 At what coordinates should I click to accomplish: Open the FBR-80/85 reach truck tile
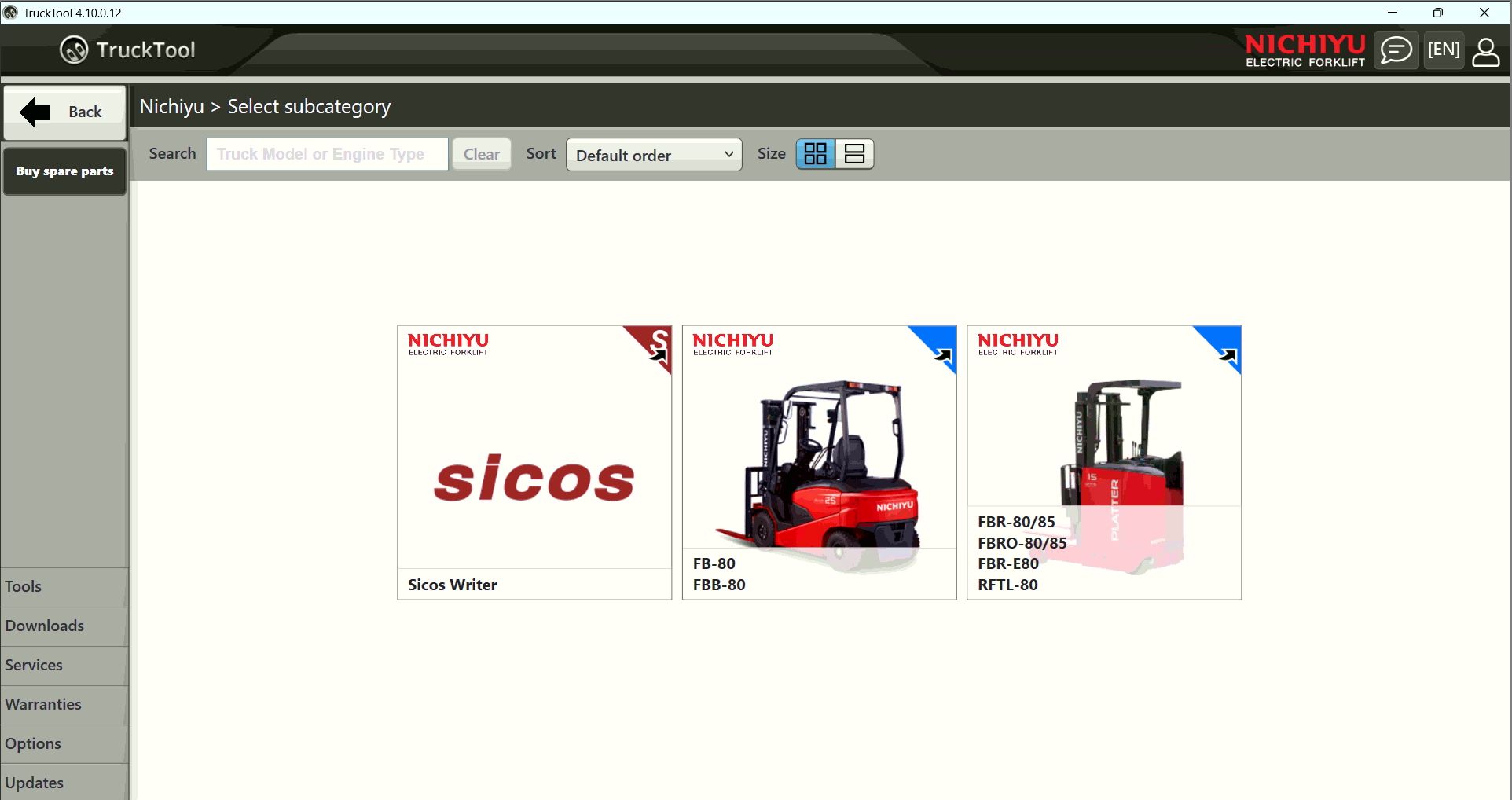tap(1104, 463)
